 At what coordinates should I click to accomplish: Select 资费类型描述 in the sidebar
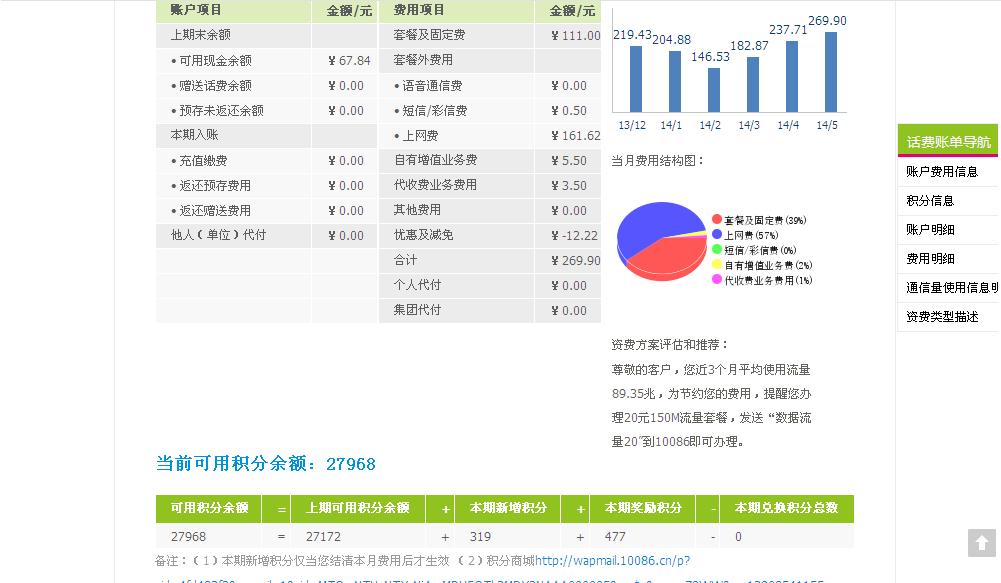coord(942,317)
